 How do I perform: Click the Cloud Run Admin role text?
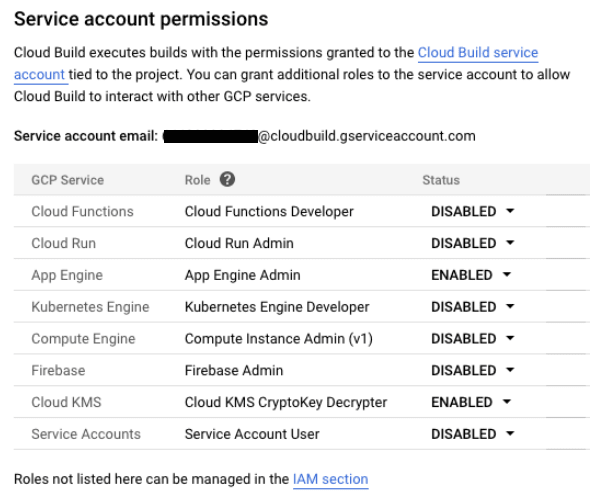239,243
